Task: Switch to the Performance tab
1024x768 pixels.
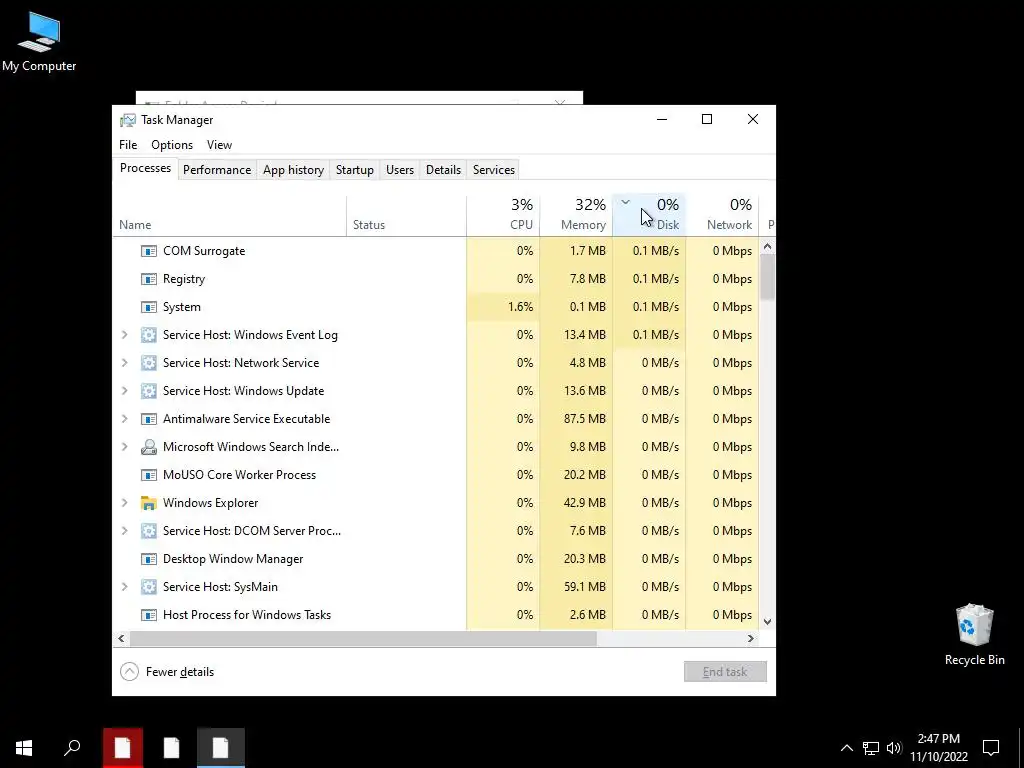Action: [217, 170]
